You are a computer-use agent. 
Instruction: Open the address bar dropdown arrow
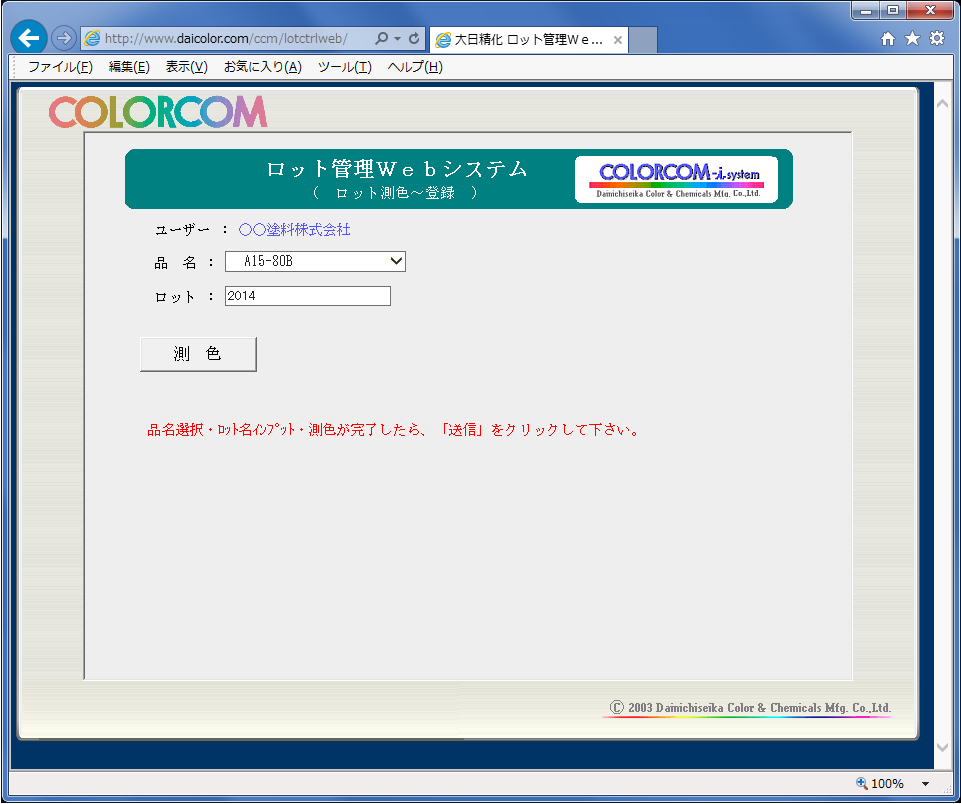[x=397, y=38]
